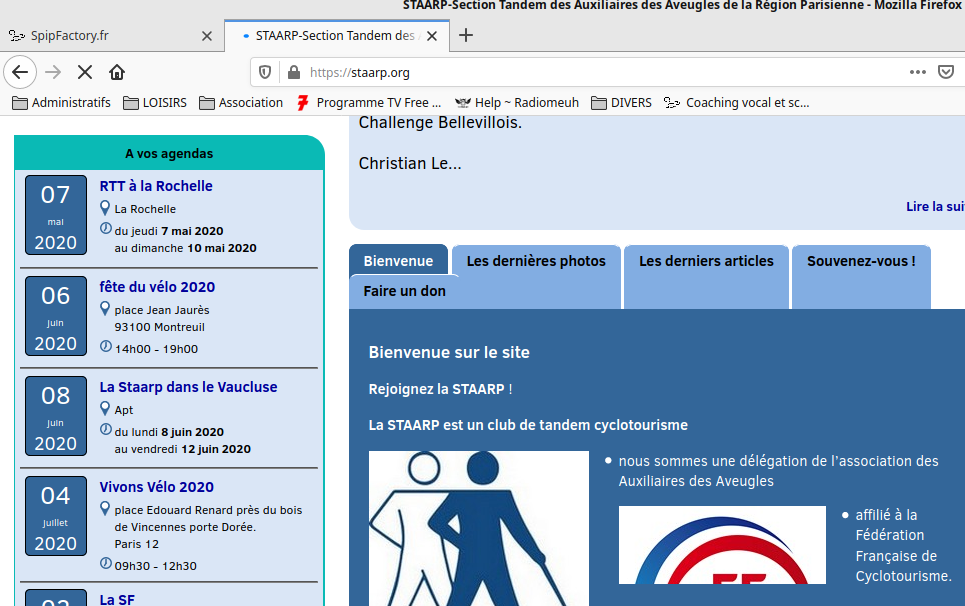Open the LOISIRS bookmarks folder
The width and height of the screenshot is (965, 606).
(155, 103)
